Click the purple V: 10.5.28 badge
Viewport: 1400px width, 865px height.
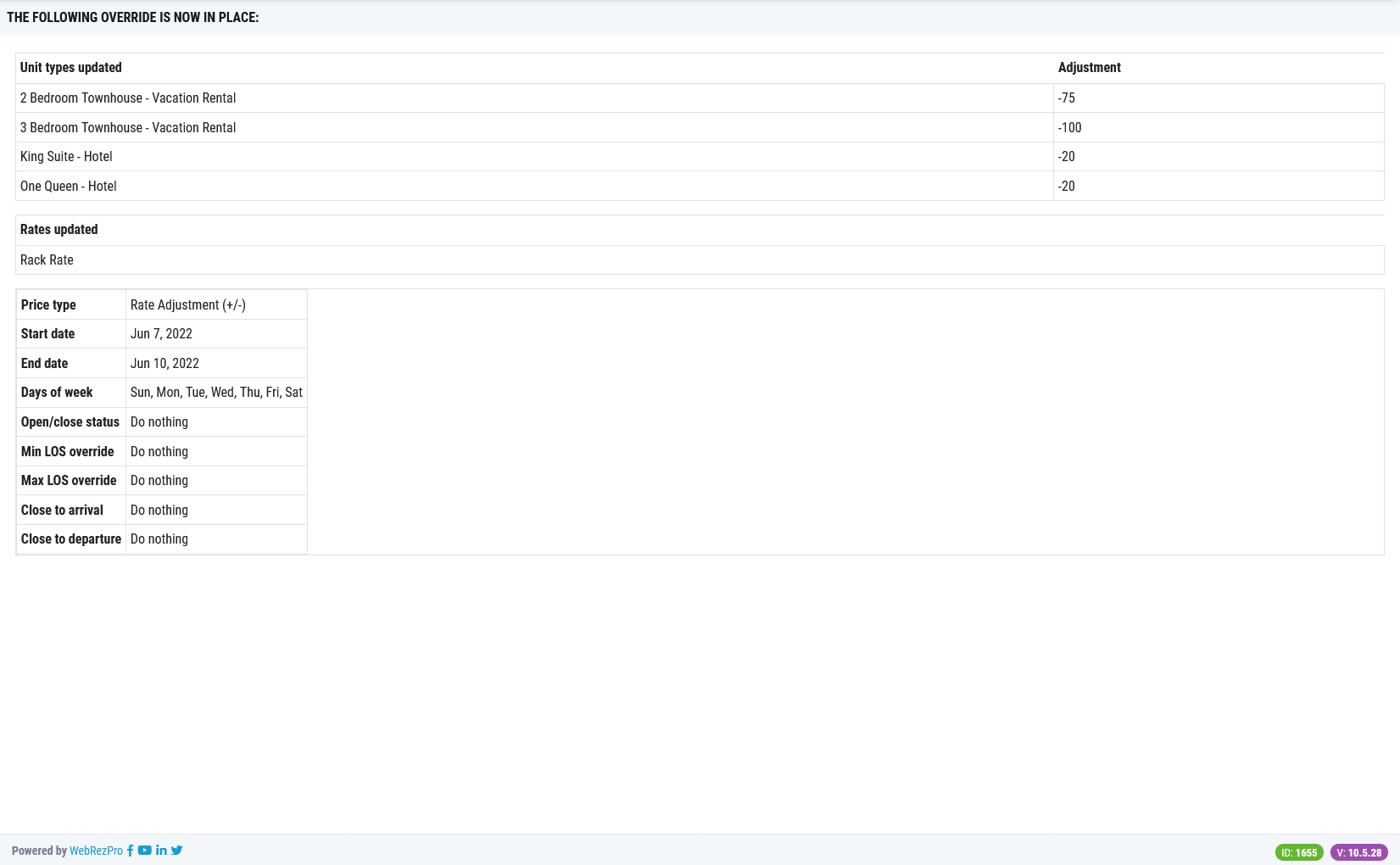pos(1359,852)
